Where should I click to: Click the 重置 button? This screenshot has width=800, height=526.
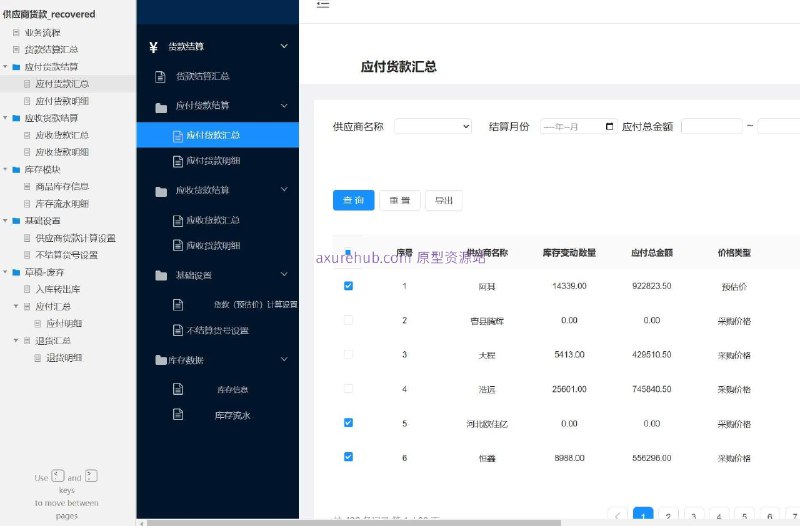400,201
